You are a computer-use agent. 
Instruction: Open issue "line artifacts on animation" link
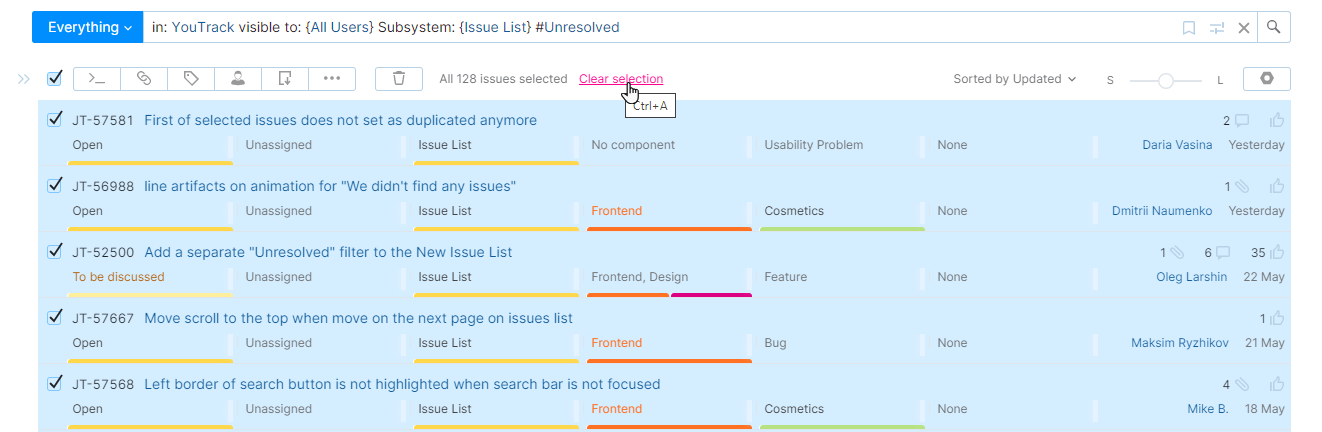point(329,187)
